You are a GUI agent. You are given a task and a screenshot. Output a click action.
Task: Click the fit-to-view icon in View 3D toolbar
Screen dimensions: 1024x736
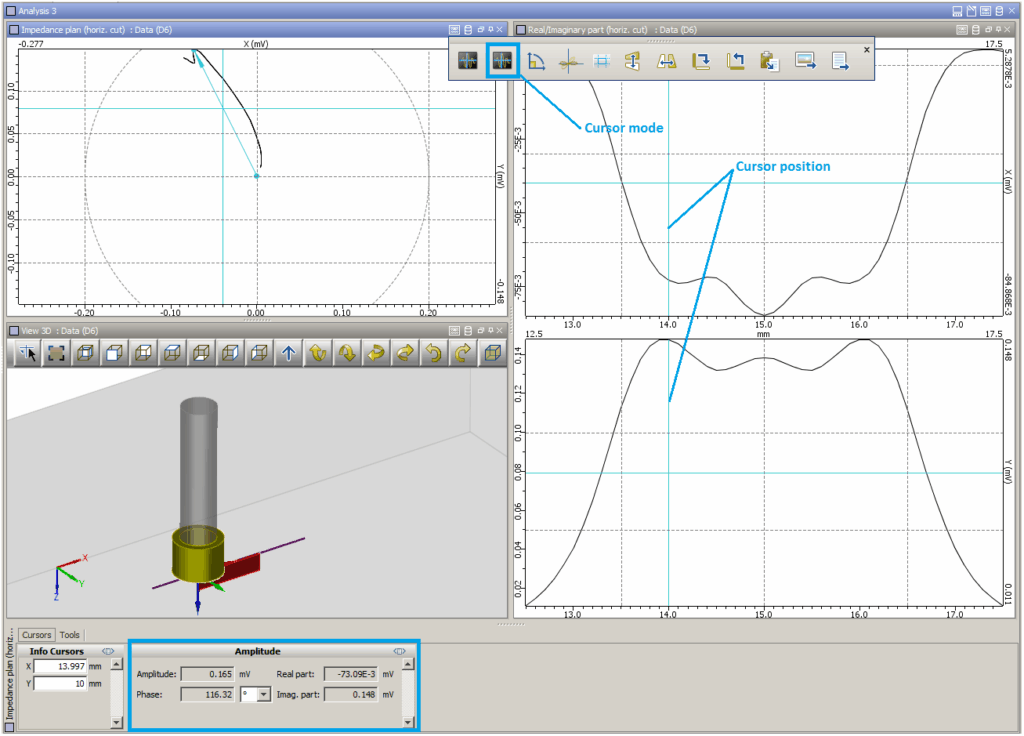tap(55, 353)
